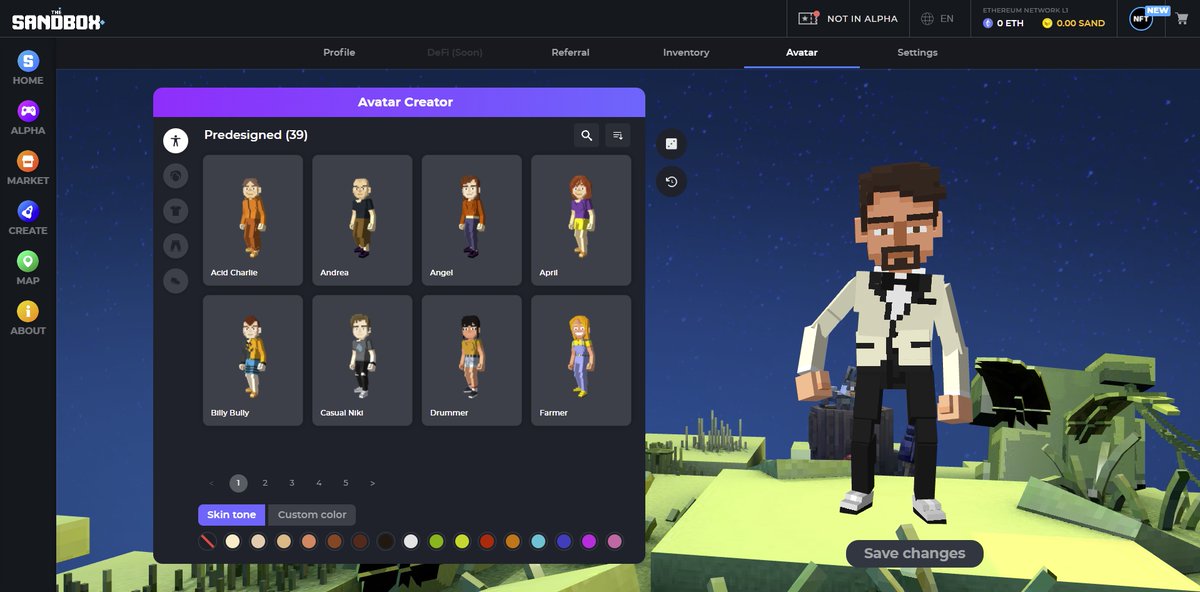This screenshot has height=592, width=1200.
Task: Click the Predesigned (39) heading
Action: (x=255, y=135)
